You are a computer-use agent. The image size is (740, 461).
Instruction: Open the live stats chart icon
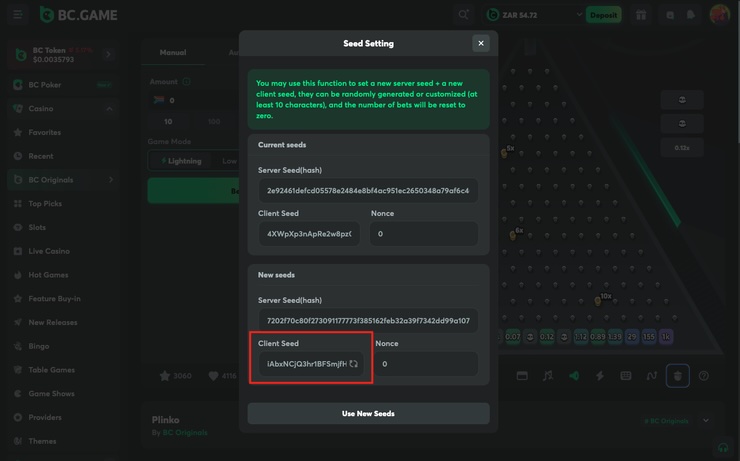point(652,376)
